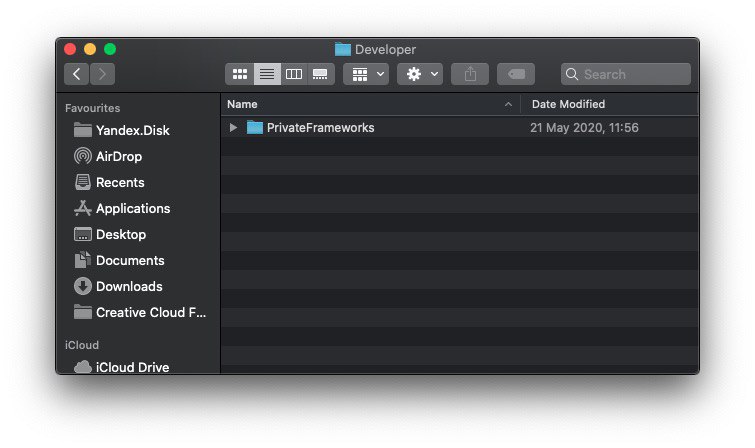
Task: Click the Desktop icon in sidebar
Action: pyautogui.click(x=83, y=234)
